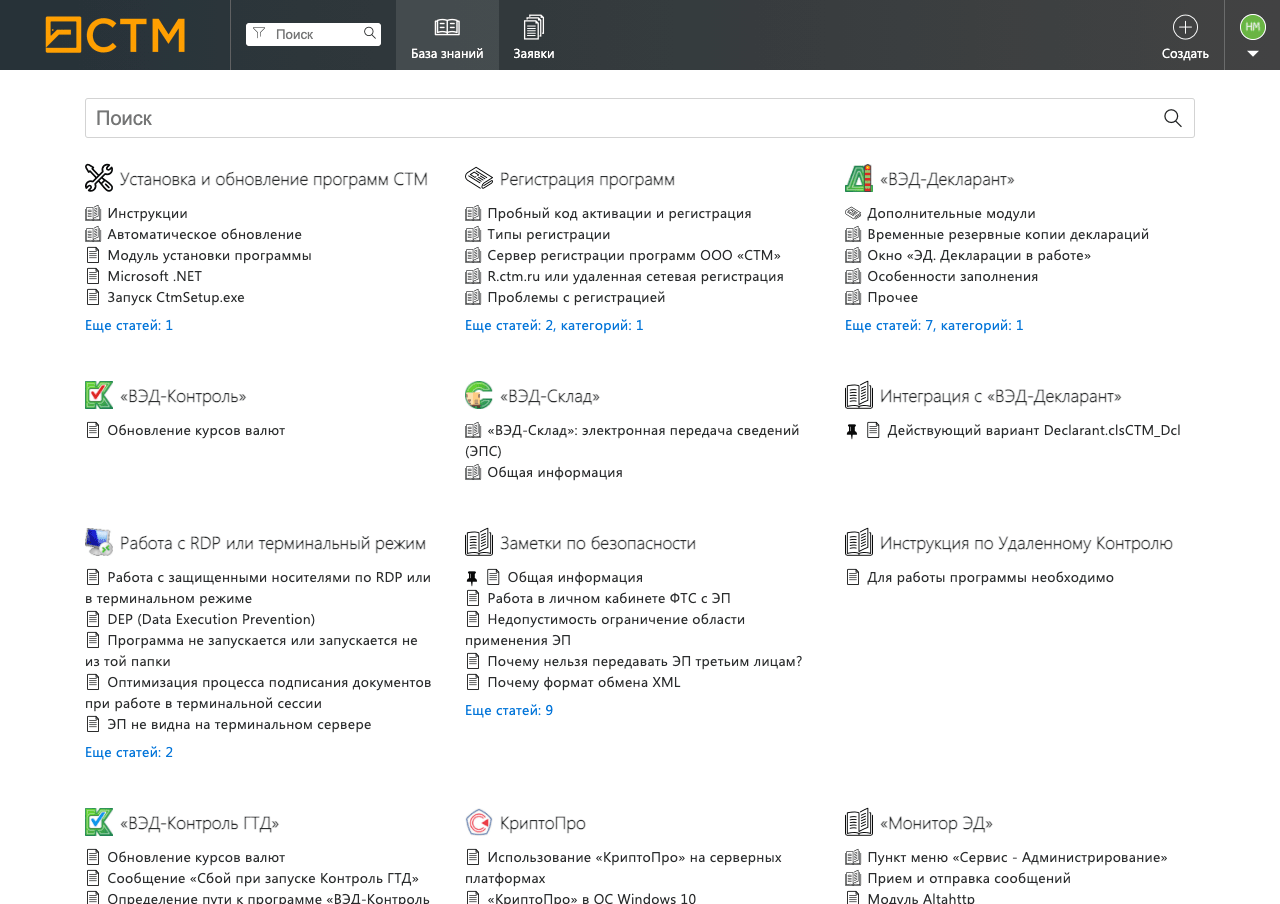Click the Создать button
Image resolution: width=1280 pixels, height=904 pixels.
1185,35
